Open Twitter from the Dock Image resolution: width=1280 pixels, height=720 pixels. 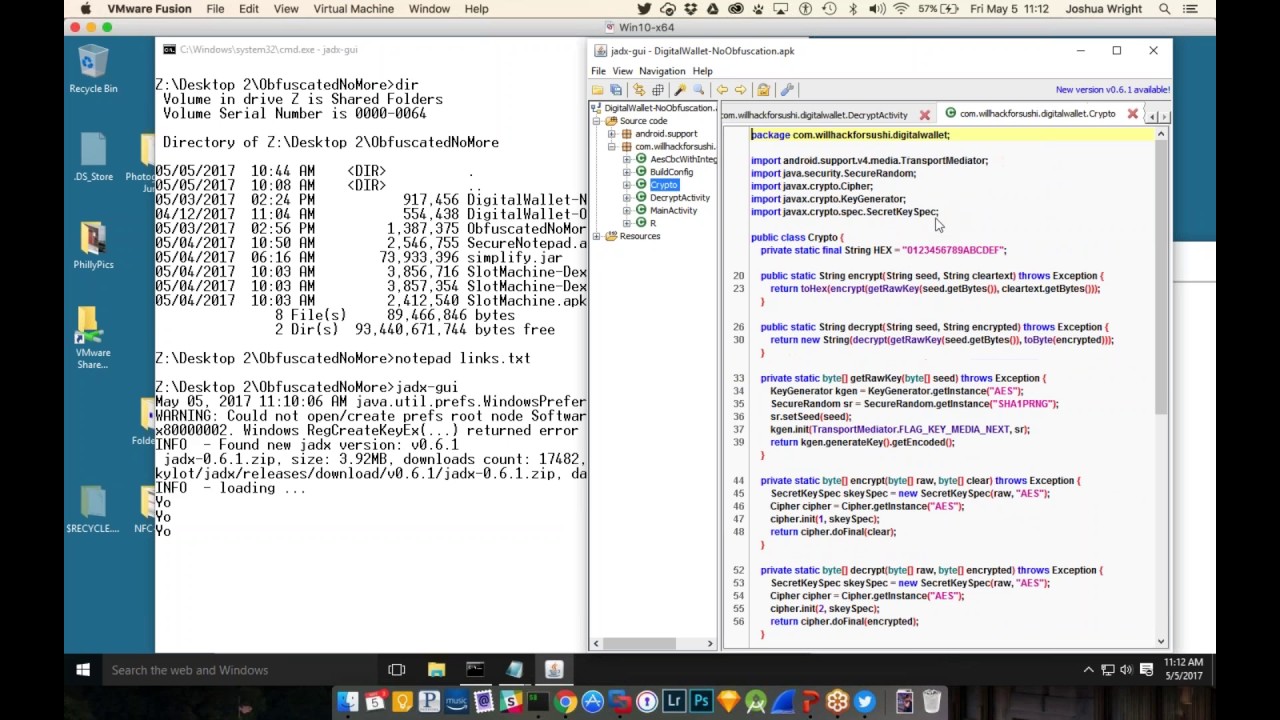[864, 702]
